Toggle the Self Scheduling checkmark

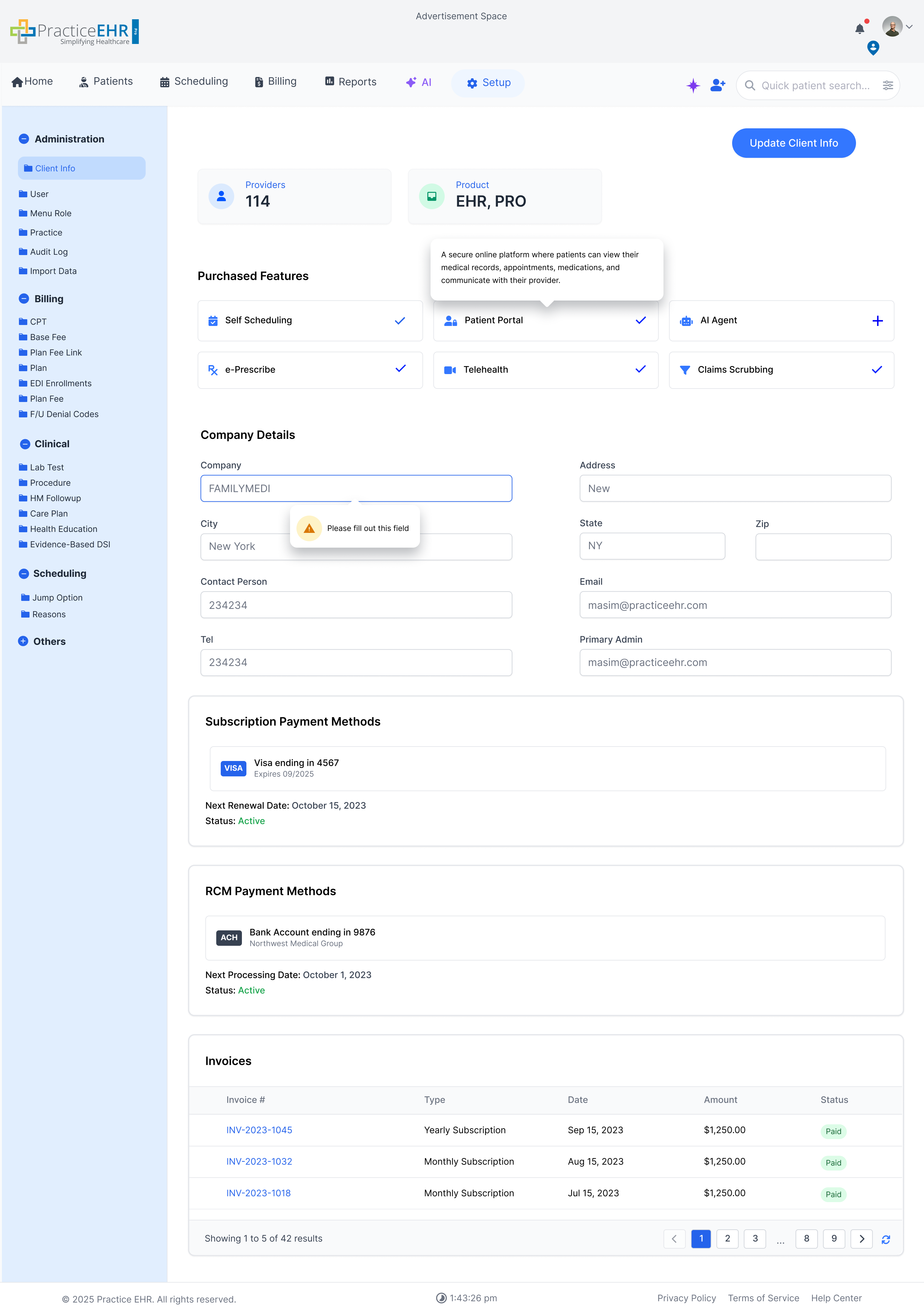pyautogui.click(x=400, y=320)
